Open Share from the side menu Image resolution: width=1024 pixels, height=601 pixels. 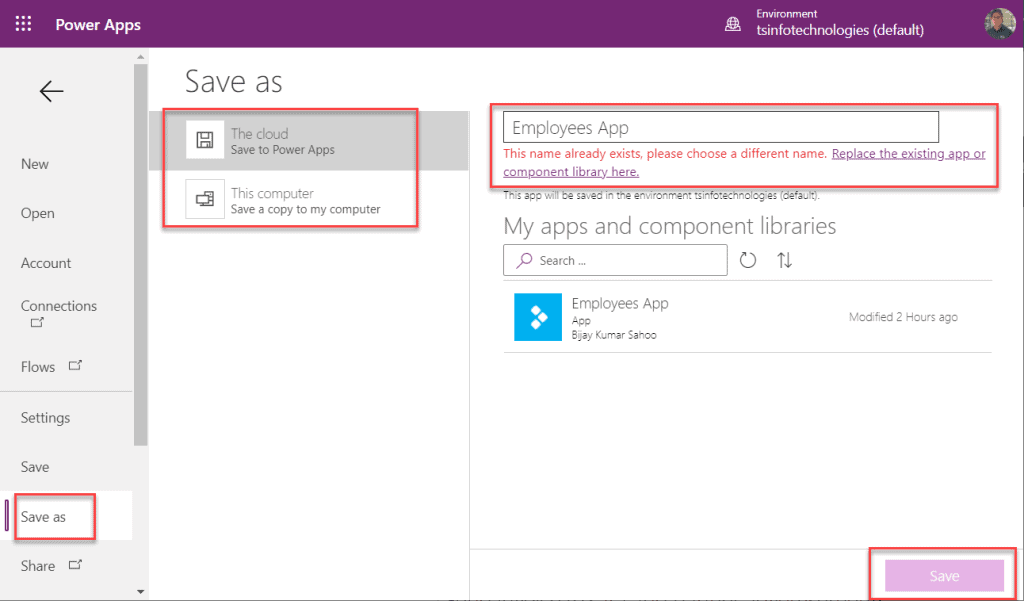38,566
